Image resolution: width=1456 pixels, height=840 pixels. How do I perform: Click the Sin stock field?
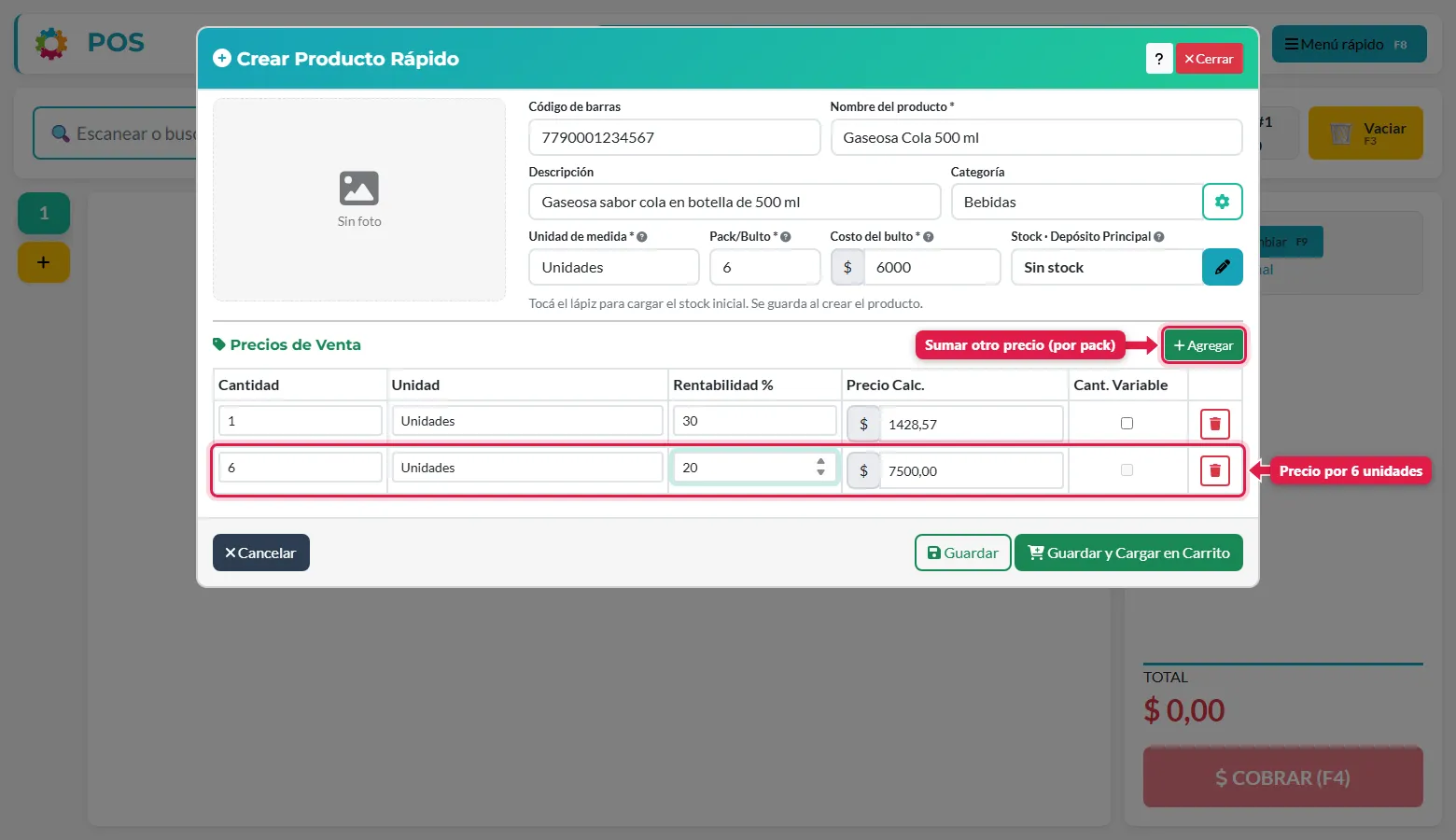[x=1107, y=267]
